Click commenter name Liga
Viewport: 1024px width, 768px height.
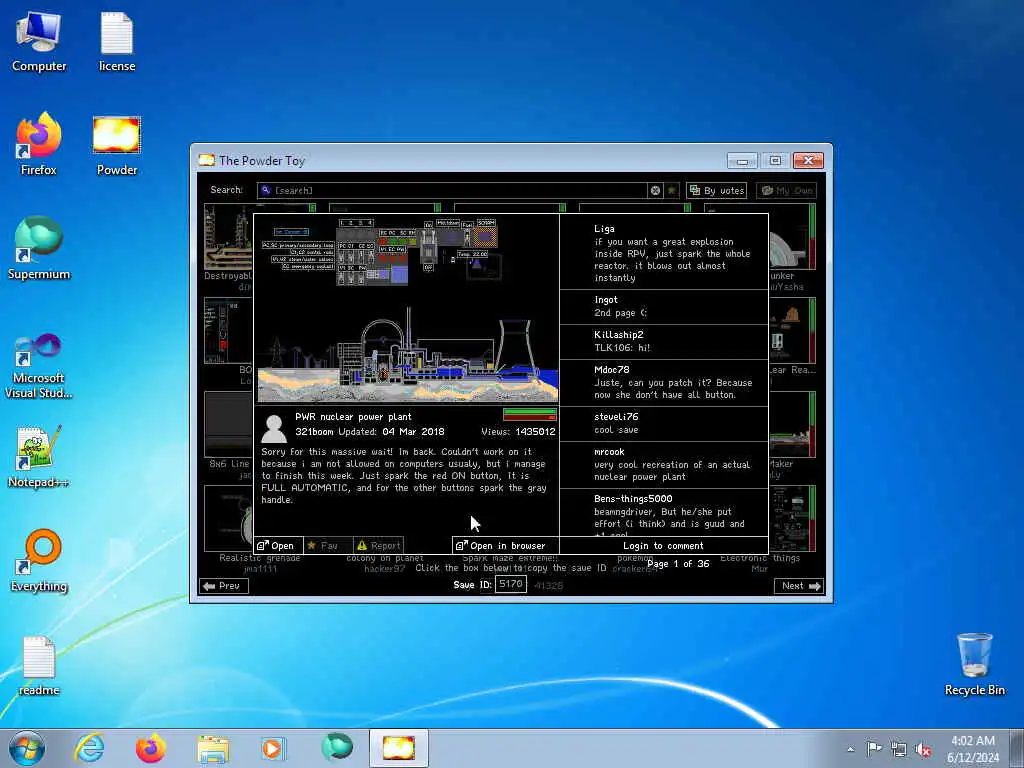point(604,229)
